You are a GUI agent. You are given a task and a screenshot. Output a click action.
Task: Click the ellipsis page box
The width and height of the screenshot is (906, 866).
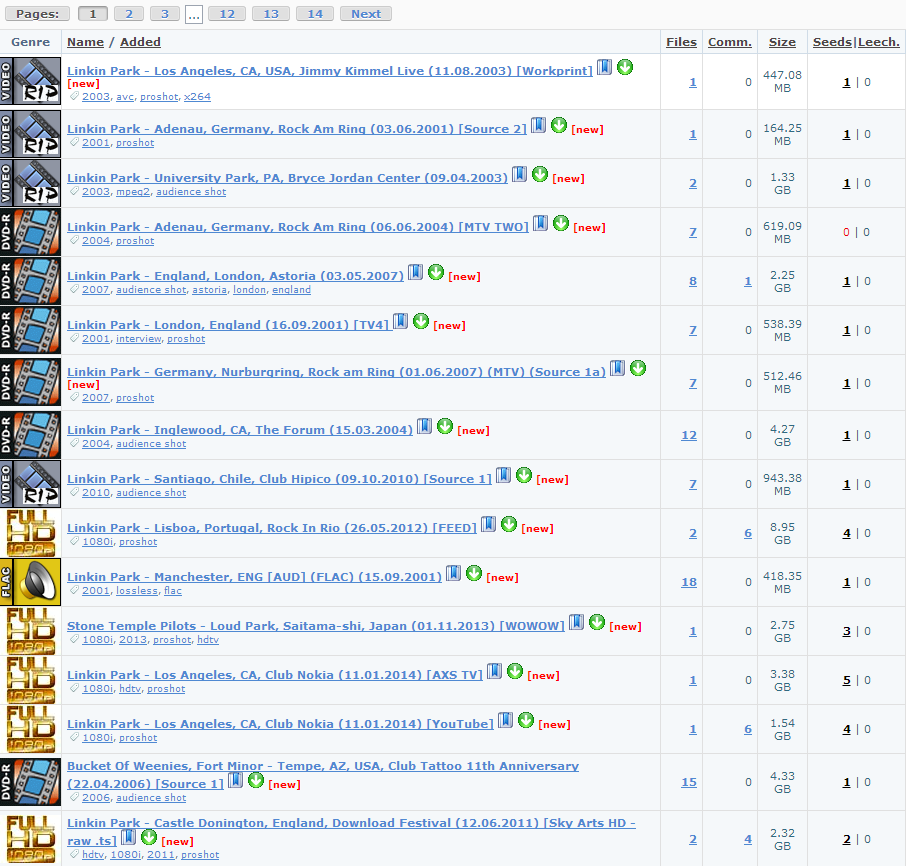194,14
